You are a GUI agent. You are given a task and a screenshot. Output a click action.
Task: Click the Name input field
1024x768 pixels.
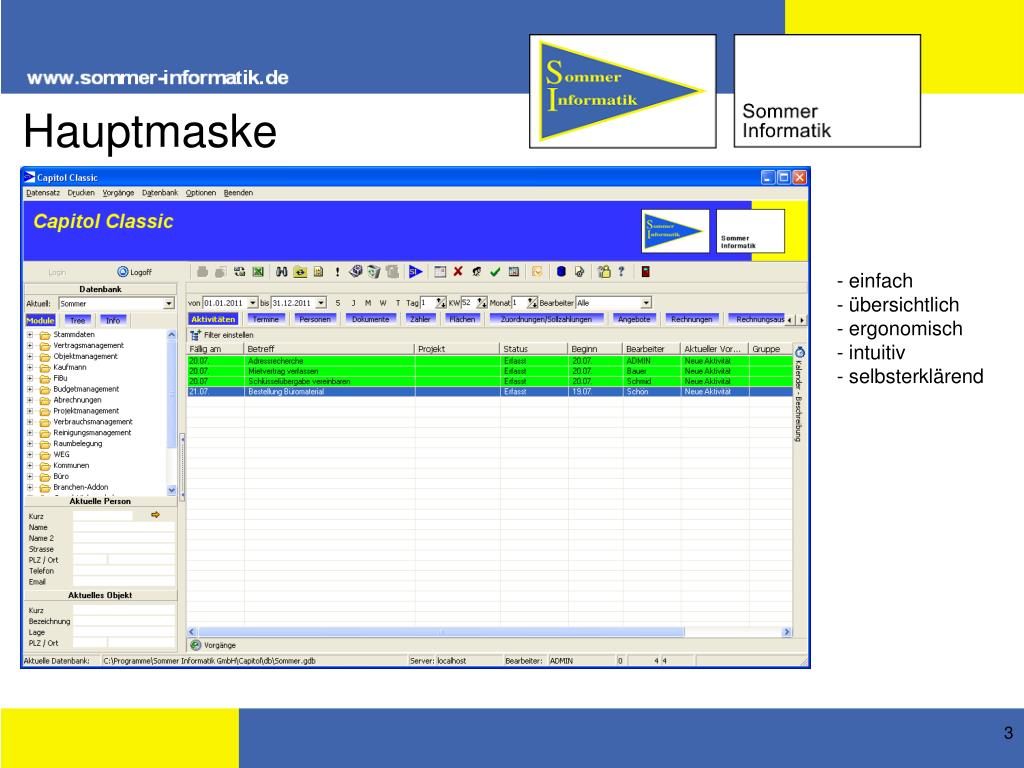pyautogui.click(x=124, y=527)
